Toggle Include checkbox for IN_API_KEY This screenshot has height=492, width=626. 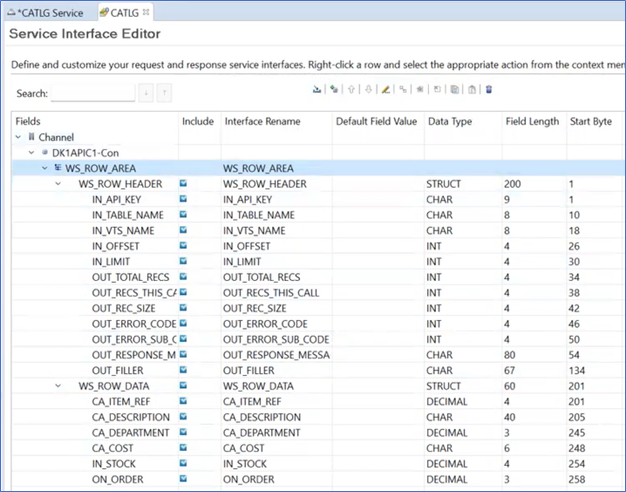(183, 199)
